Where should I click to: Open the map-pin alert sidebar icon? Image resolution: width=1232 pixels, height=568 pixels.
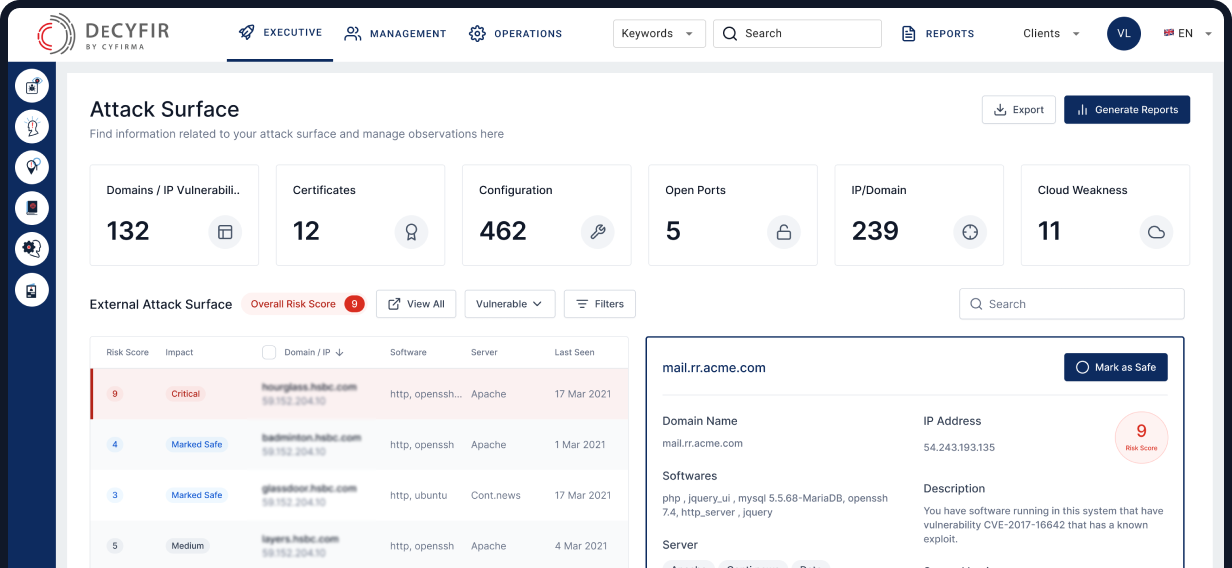pos(32,167)
